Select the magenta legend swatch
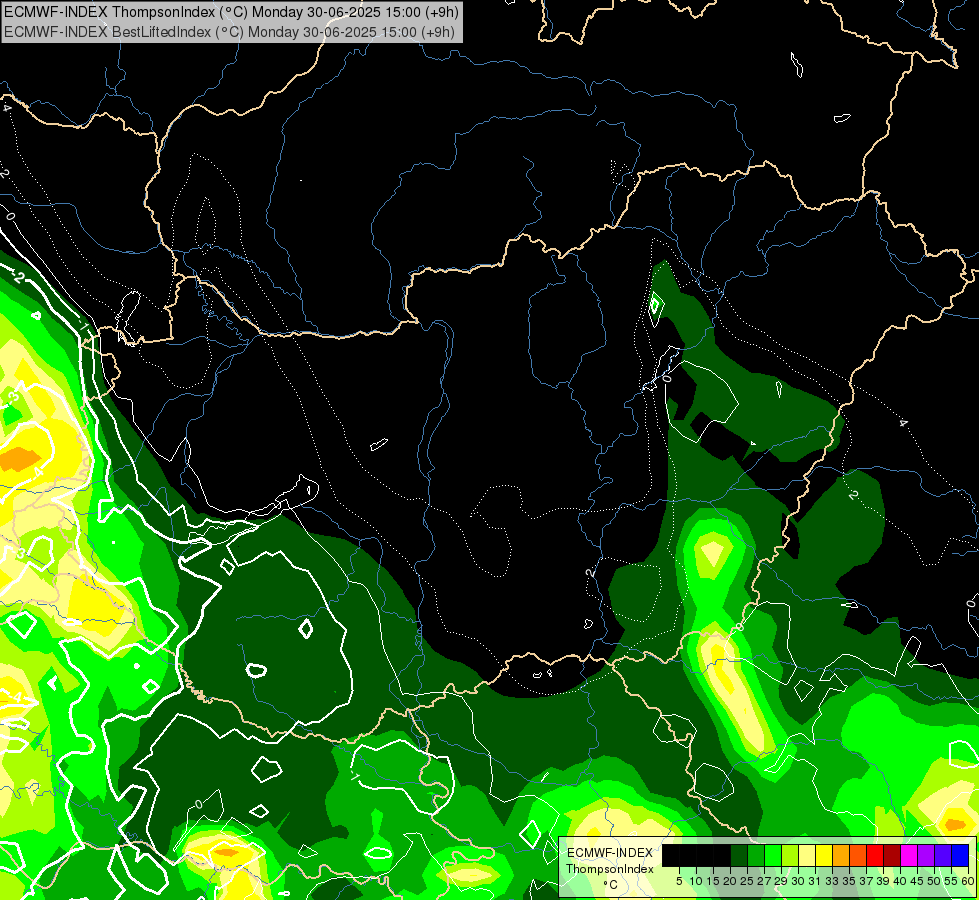The width and height of the screenshot is (979, 900). pyautogui.click(x=909, y=855)
